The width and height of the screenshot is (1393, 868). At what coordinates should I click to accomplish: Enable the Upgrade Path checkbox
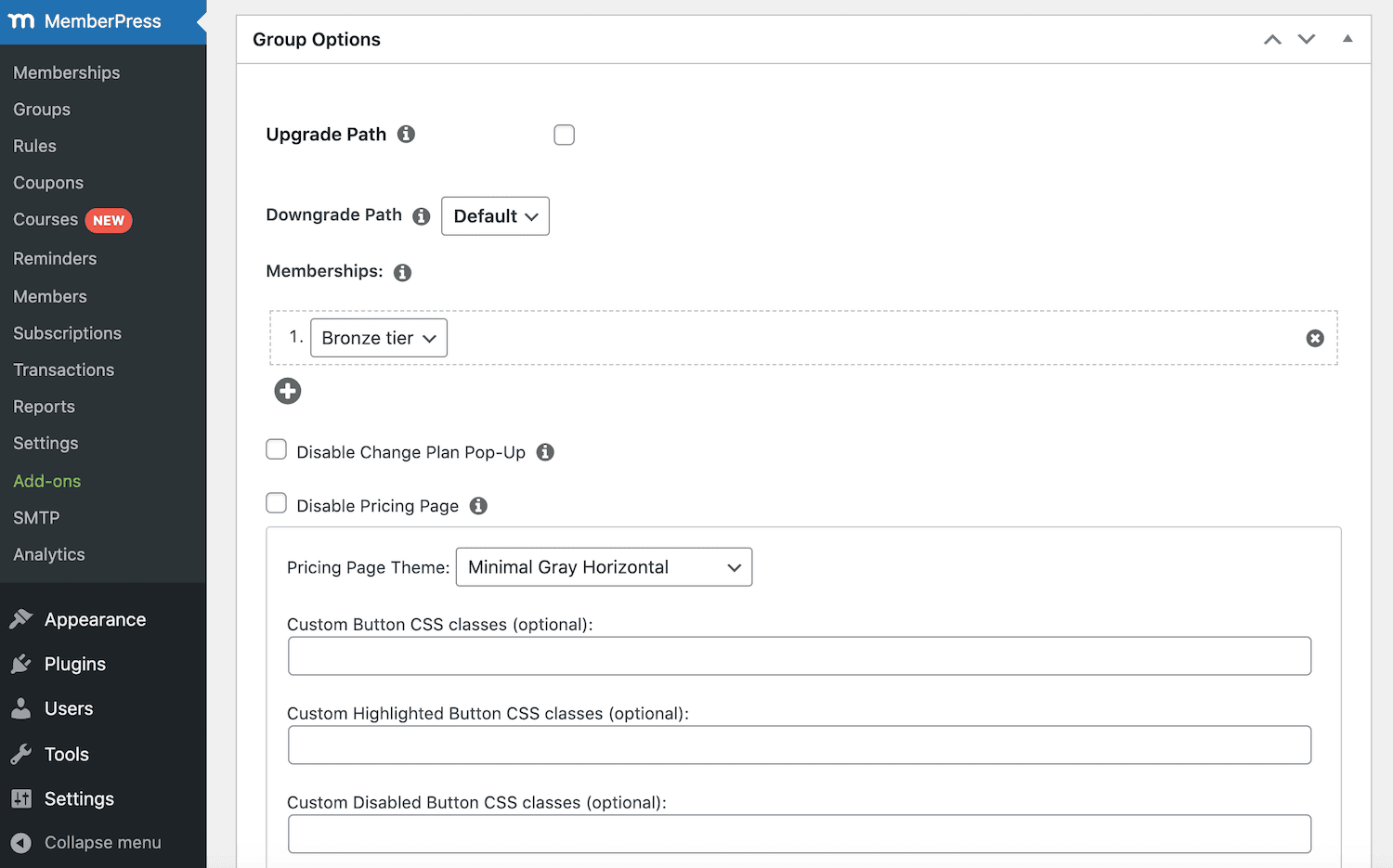tap(564, 135)
